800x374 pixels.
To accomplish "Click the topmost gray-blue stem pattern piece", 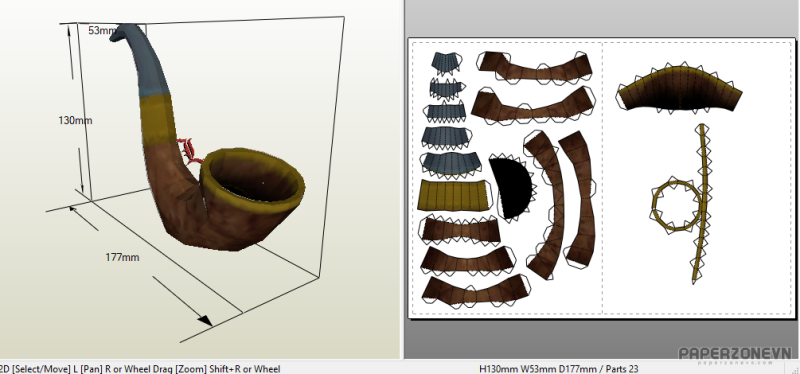I will pos(446,62).
